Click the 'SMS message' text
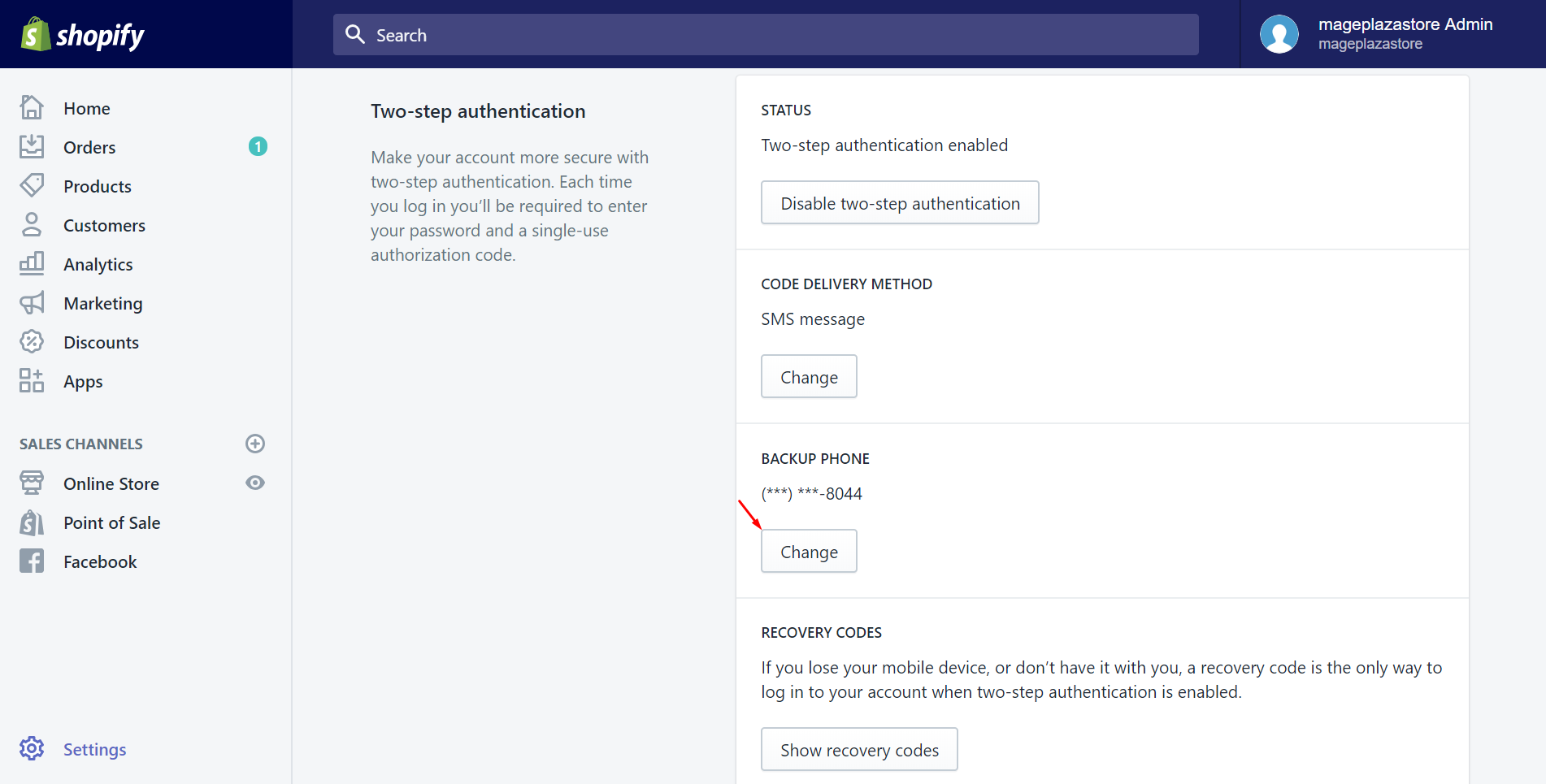This screenshot has width=1546, height=784. tap(813, 319)
